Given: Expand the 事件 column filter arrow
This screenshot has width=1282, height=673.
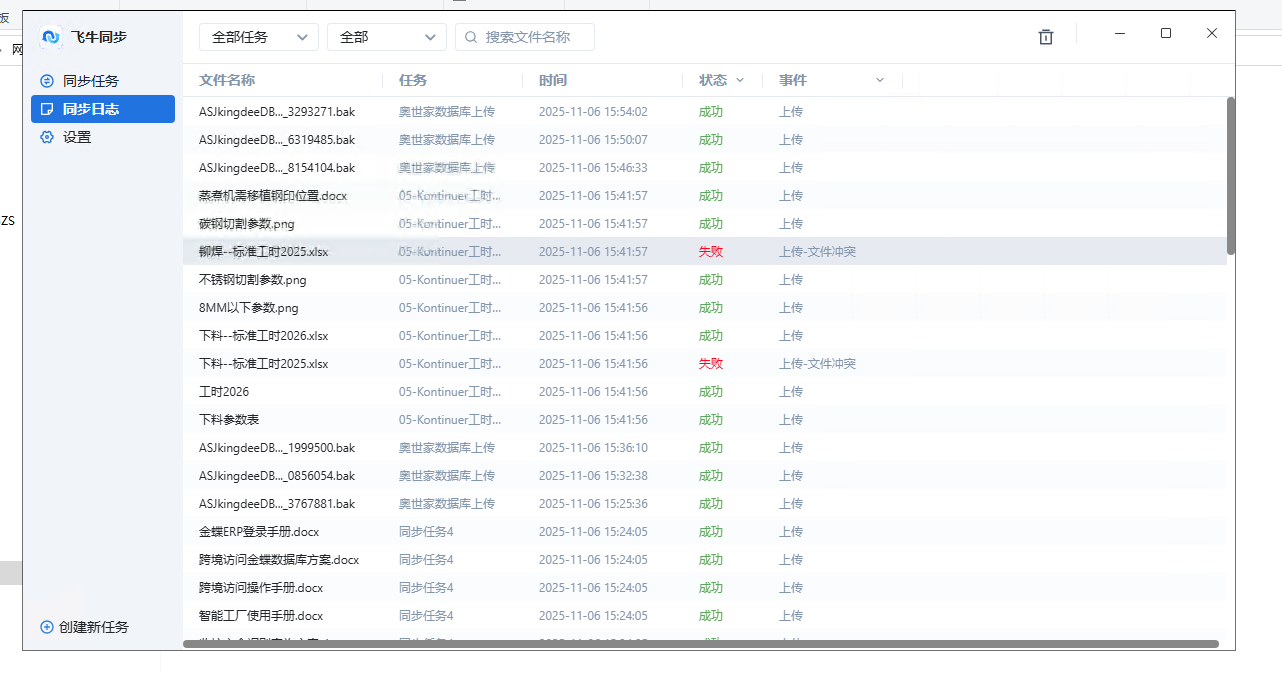Looking at the screenshot, I should (880, 80).
